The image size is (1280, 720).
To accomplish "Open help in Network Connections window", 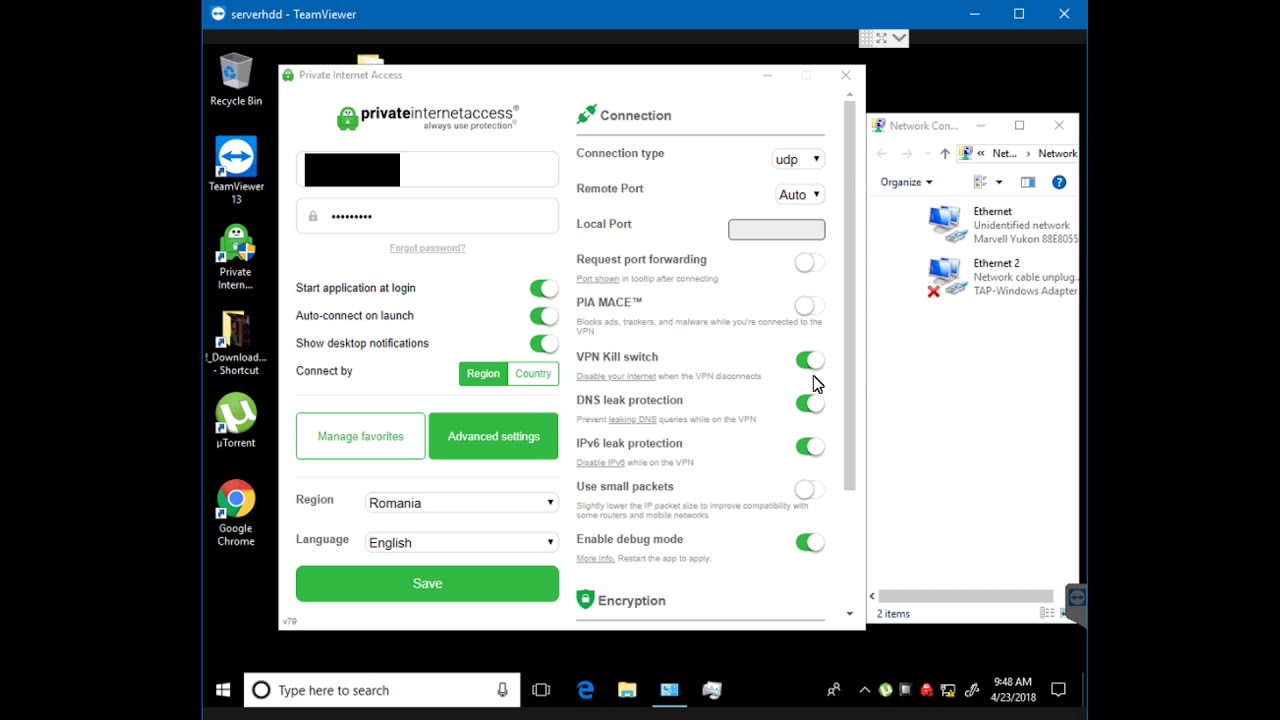I will [1059, 182].
